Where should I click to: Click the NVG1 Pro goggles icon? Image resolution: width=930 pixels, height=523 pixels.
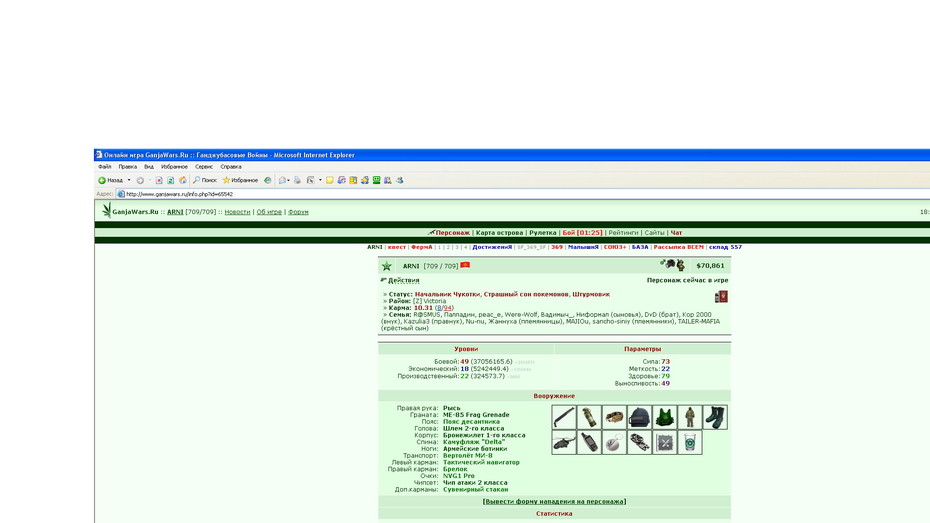pos(639,442)
